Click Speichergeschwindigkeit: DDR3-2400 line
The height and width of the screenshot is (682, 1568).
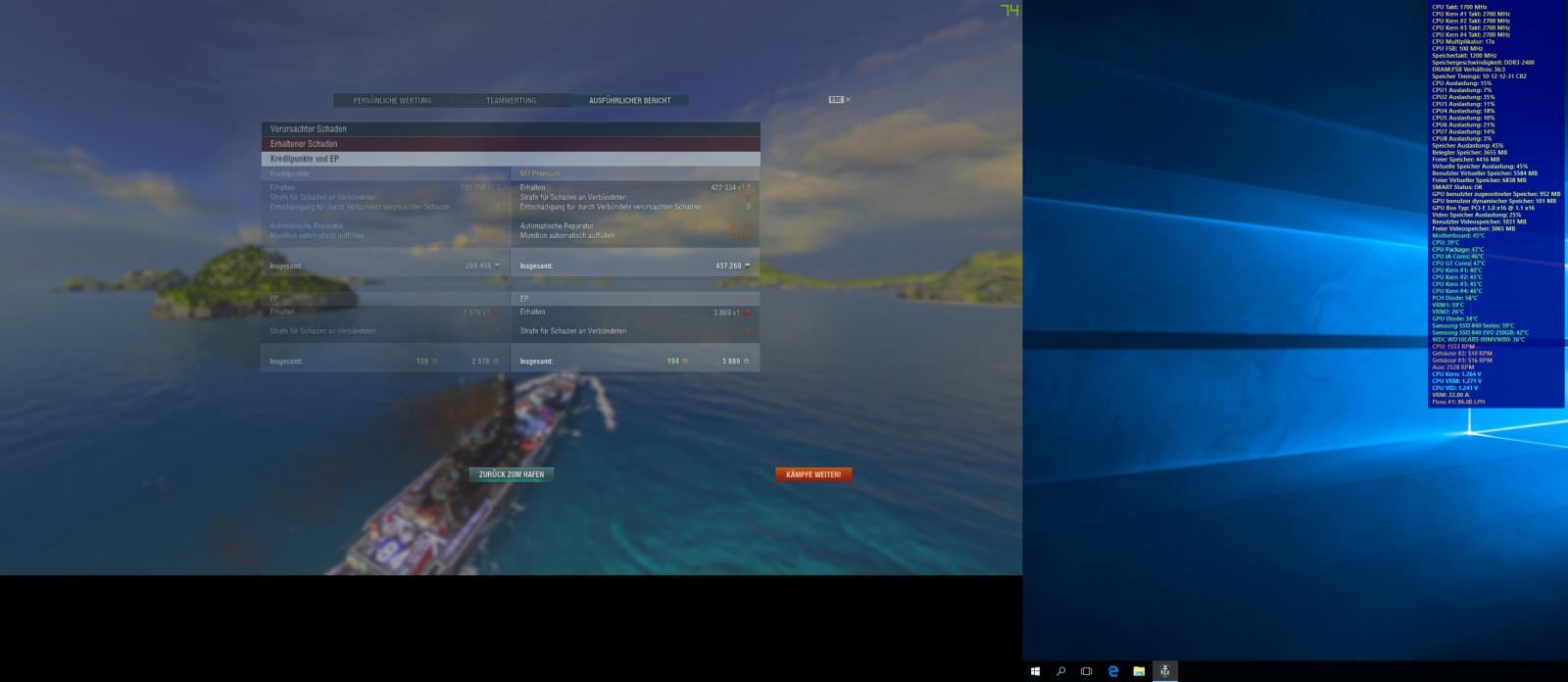coord(1483,63)
